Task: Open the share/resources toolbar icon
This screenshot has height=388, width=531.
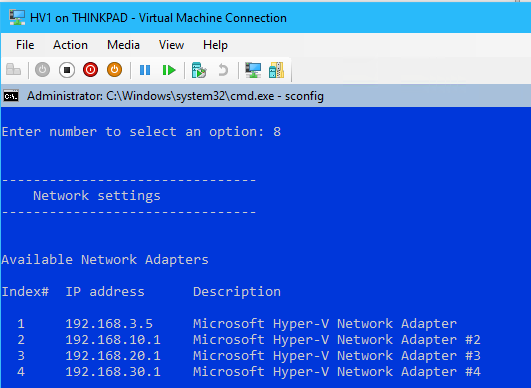Action: click(x=276, y=70)
